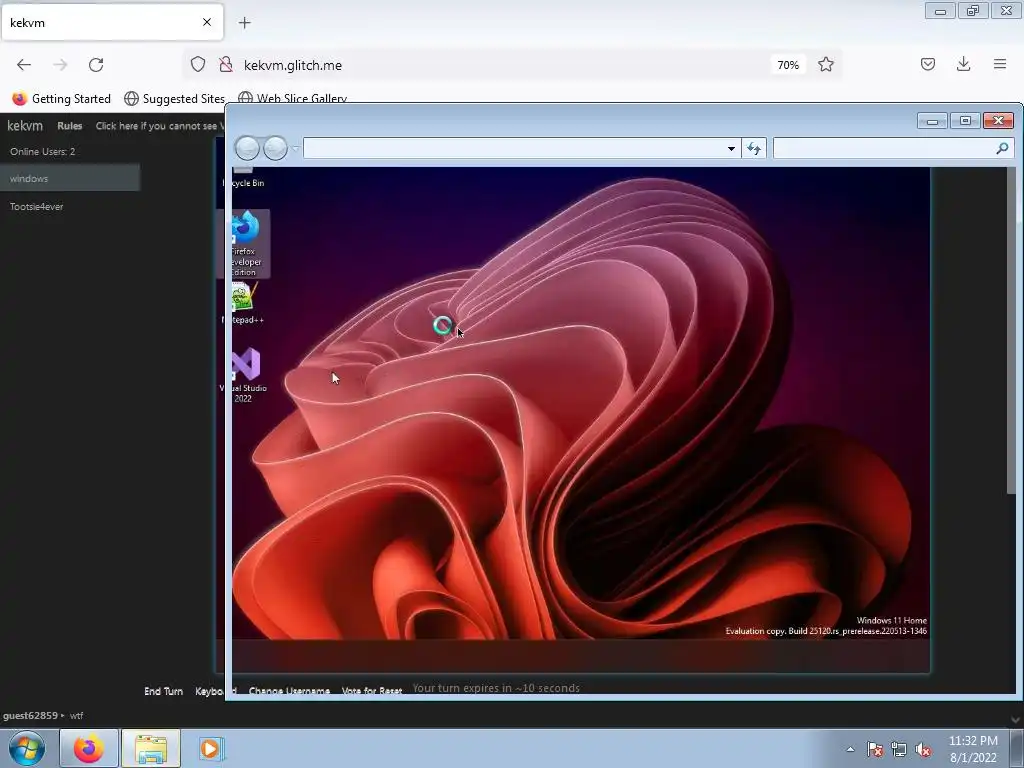Click the kekvm site logo
Image resolution: width=1024 pixels, height=768 pixels.
pyautogui.click(x=25, y=125)
